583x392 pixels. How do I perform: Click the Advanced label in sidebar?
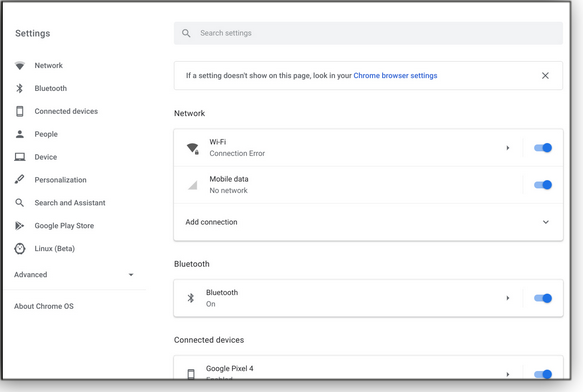(x=30, y=274)
